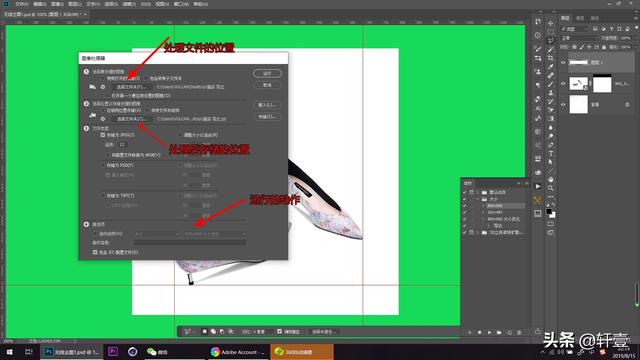Expand the first action folder in the Actions panel

pos(478,192)
